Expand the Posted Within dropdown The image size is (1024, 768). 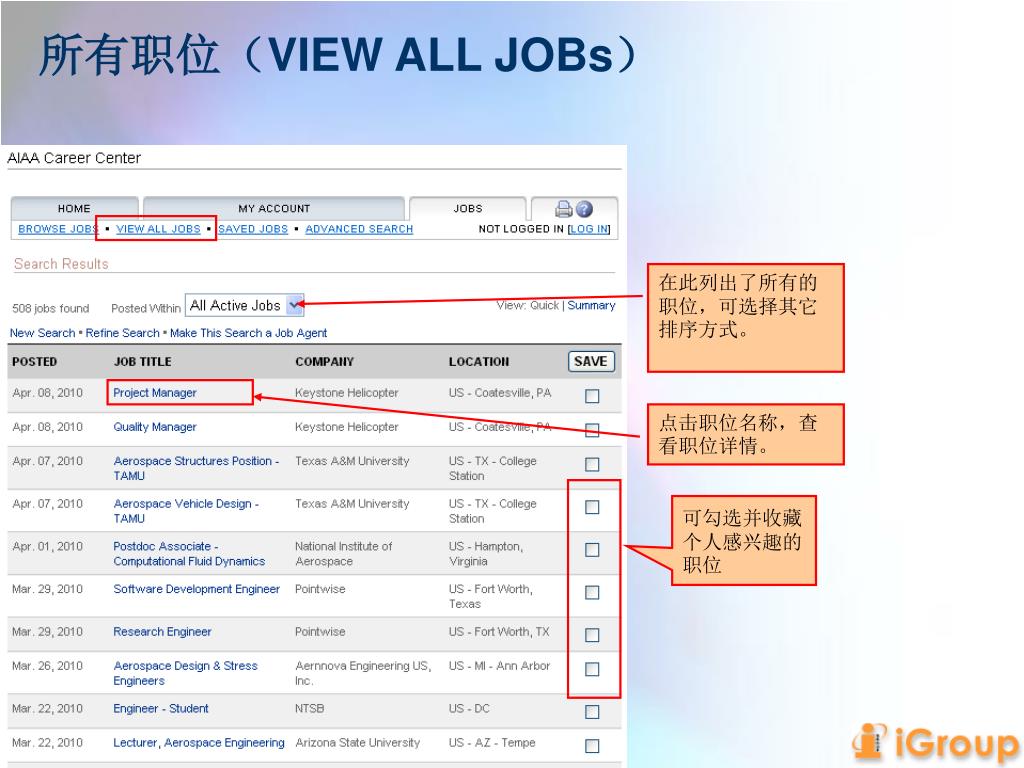coord(244,305)
